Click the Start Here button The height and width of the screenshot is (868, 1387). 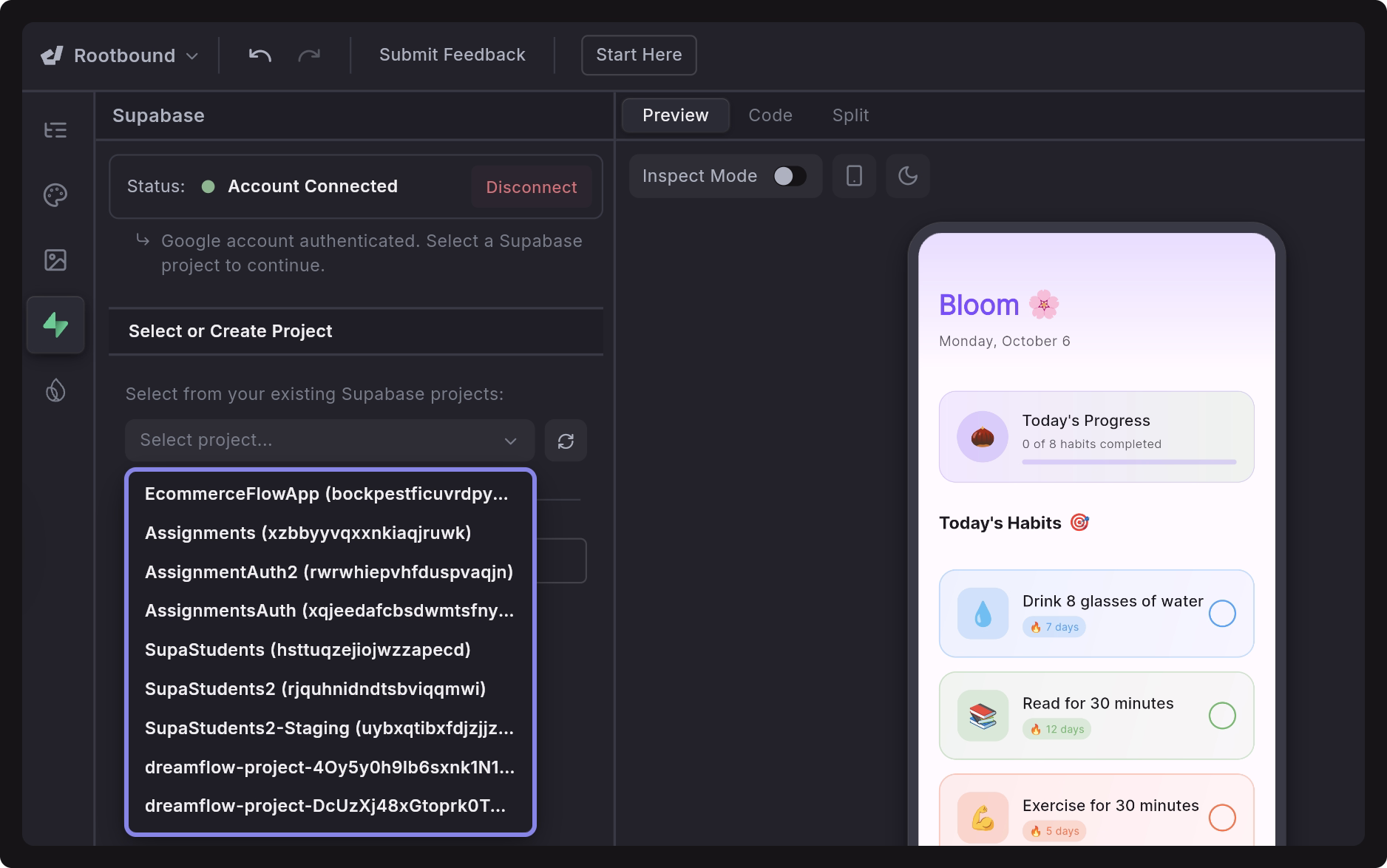pyautogui.click(x=639, y=55)
